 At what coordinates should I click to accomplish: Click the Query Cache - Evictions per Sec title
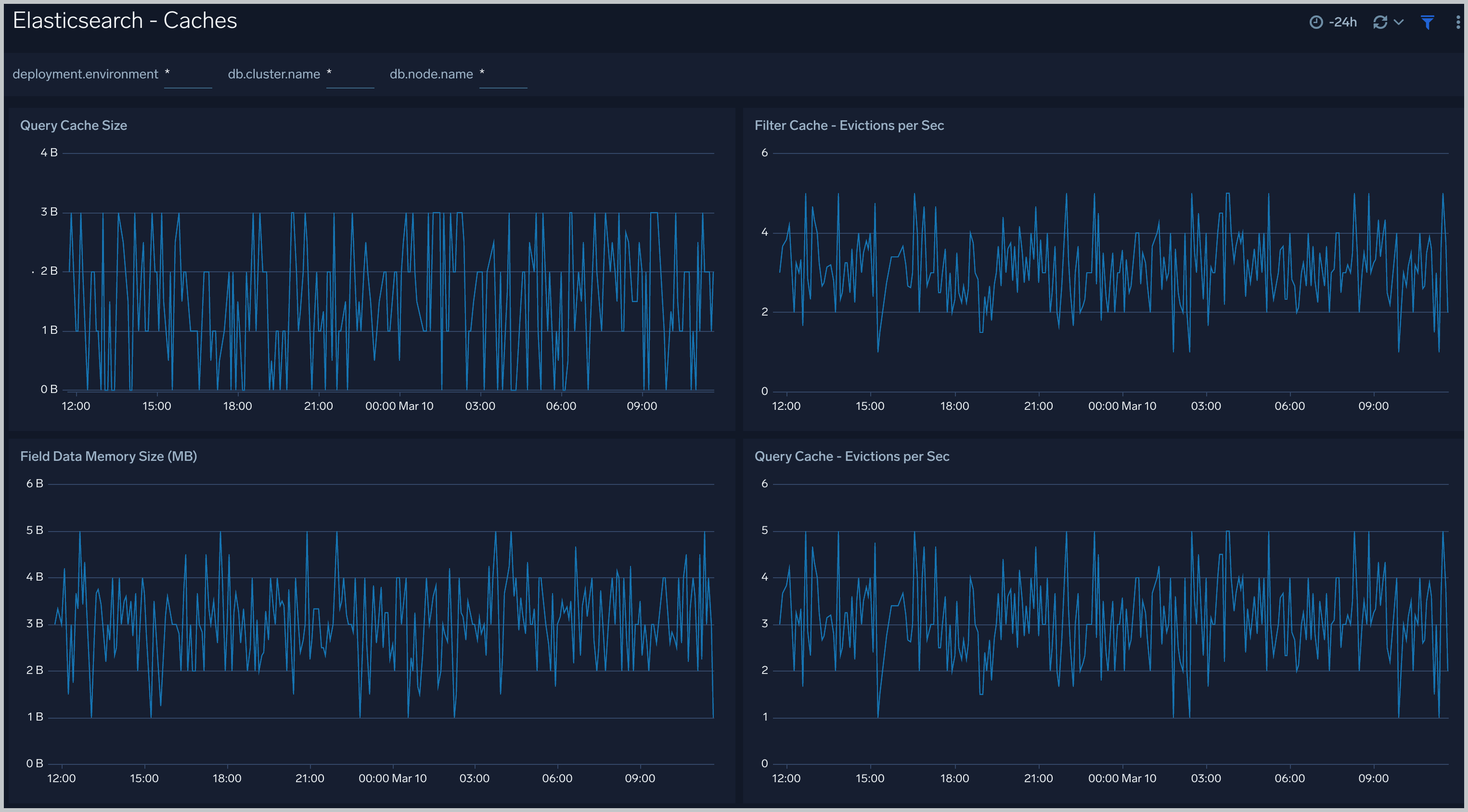tap(851, 456)
